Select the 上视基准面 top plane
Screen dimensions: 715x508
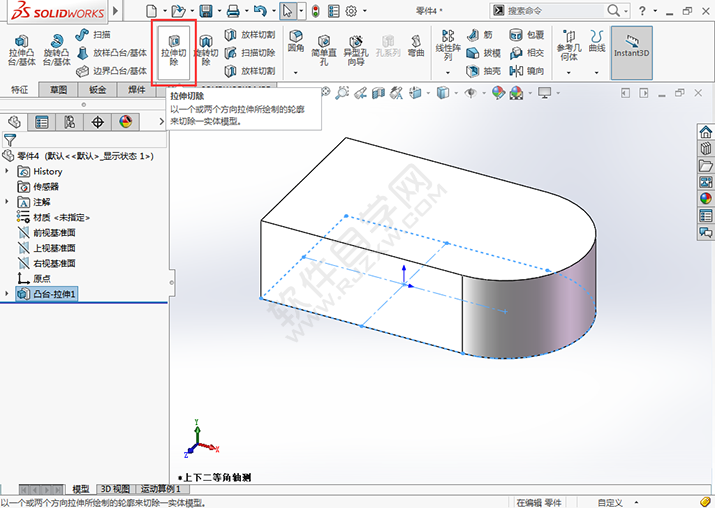pyautogui.click(x=47, y=248)
